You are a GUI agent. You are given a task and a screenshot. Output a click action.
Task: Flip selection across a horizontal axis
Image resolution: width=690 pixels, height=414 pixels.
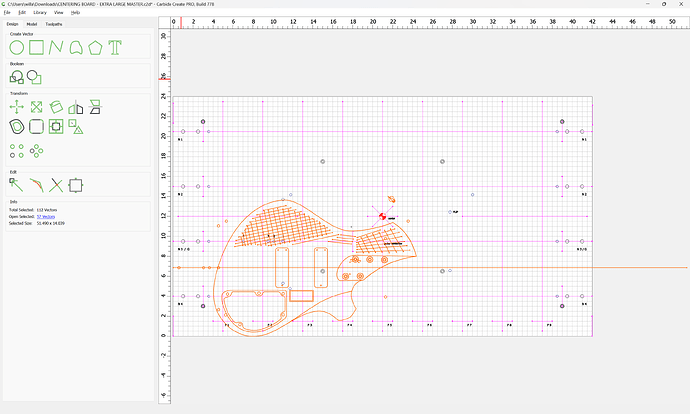[95, 107]
